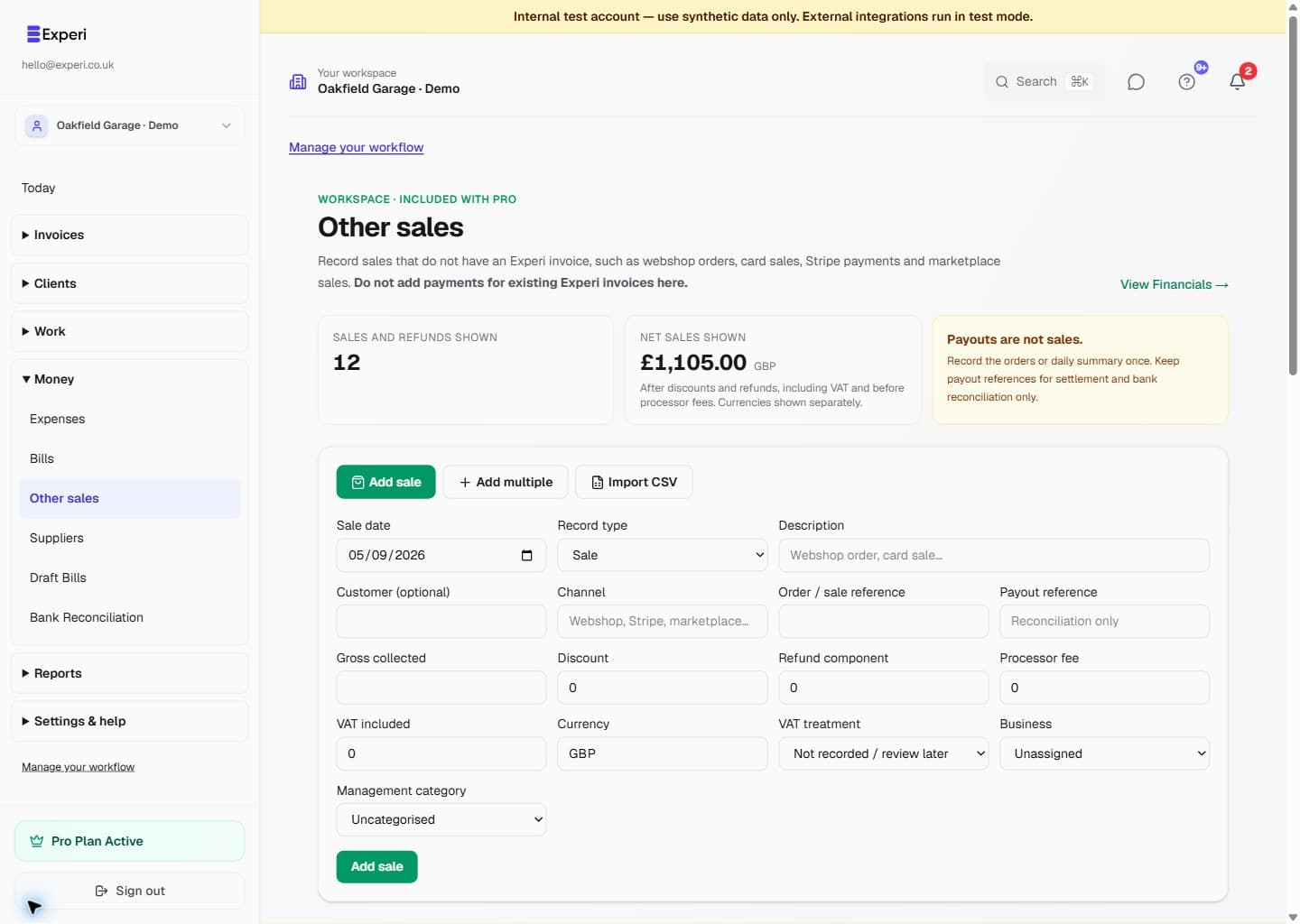Click the Channel input field
This screenshot has width=1300, height=924.
coord(663,621)
